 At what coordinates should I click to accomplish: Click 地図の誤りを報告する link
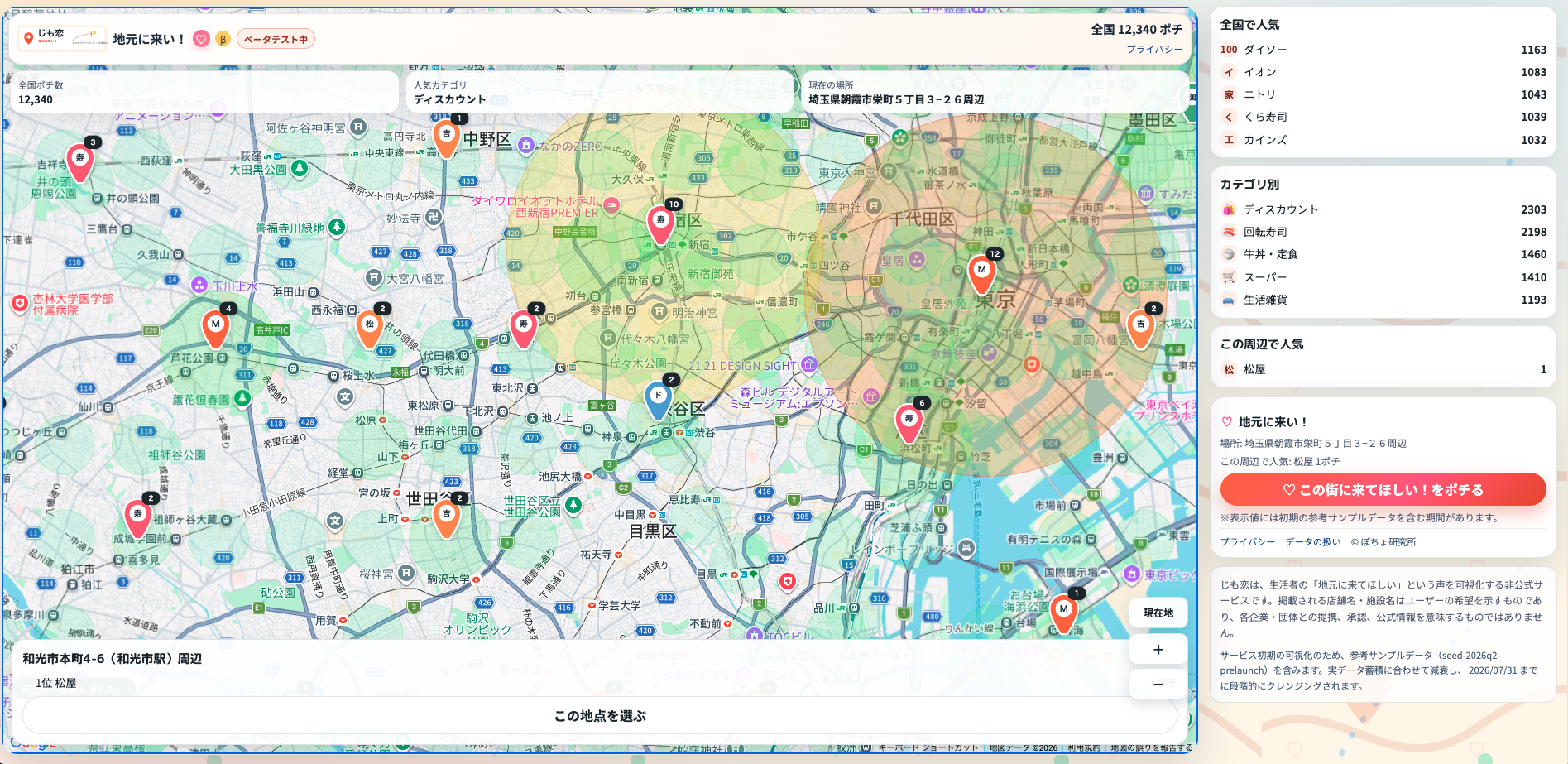click(x=1152, y=747)
